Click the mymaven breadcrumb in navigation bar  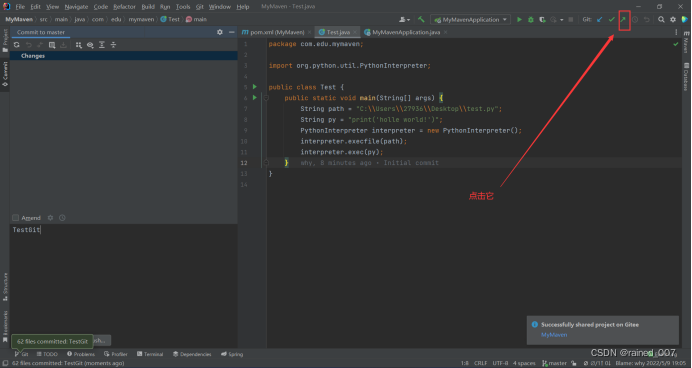(141, 19)
